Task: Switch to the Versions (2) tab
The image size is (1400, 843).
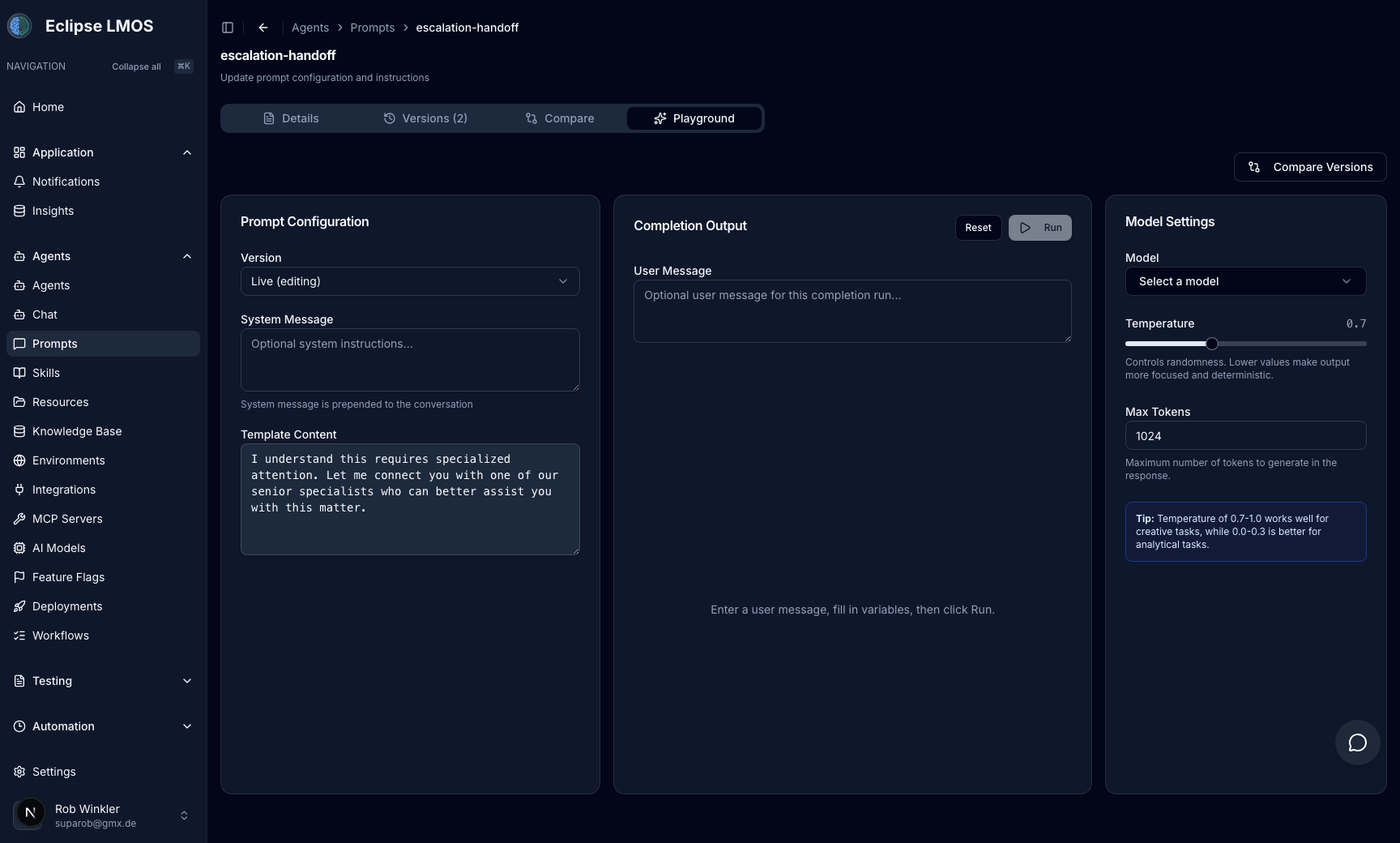Action: 425,118
